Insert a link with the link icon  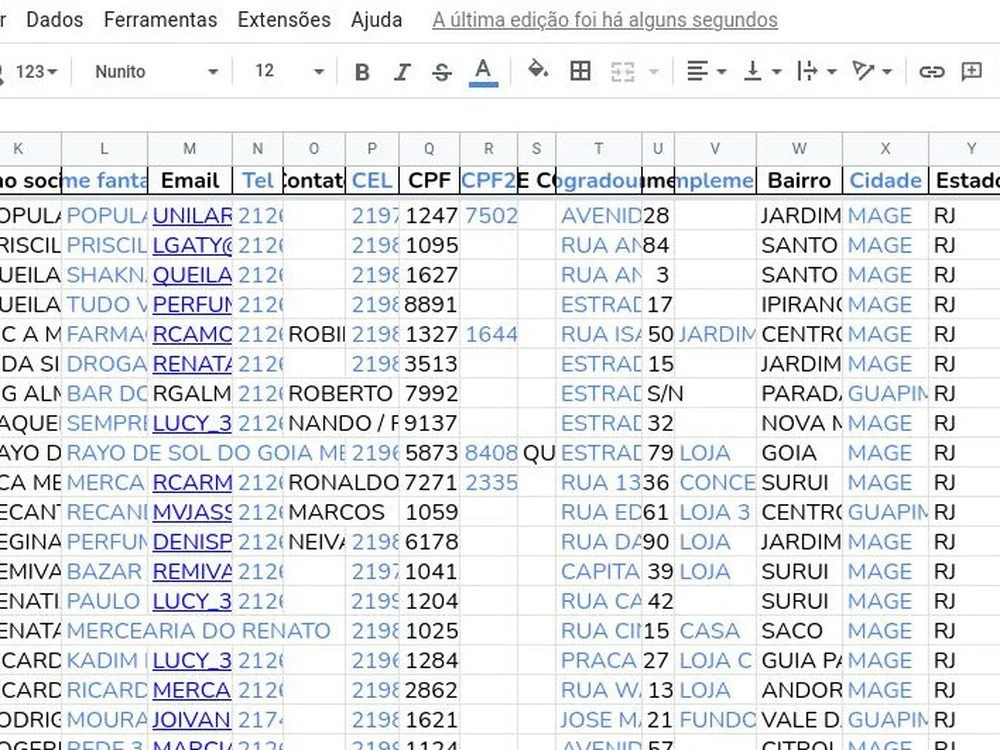(x=931, y=71)
